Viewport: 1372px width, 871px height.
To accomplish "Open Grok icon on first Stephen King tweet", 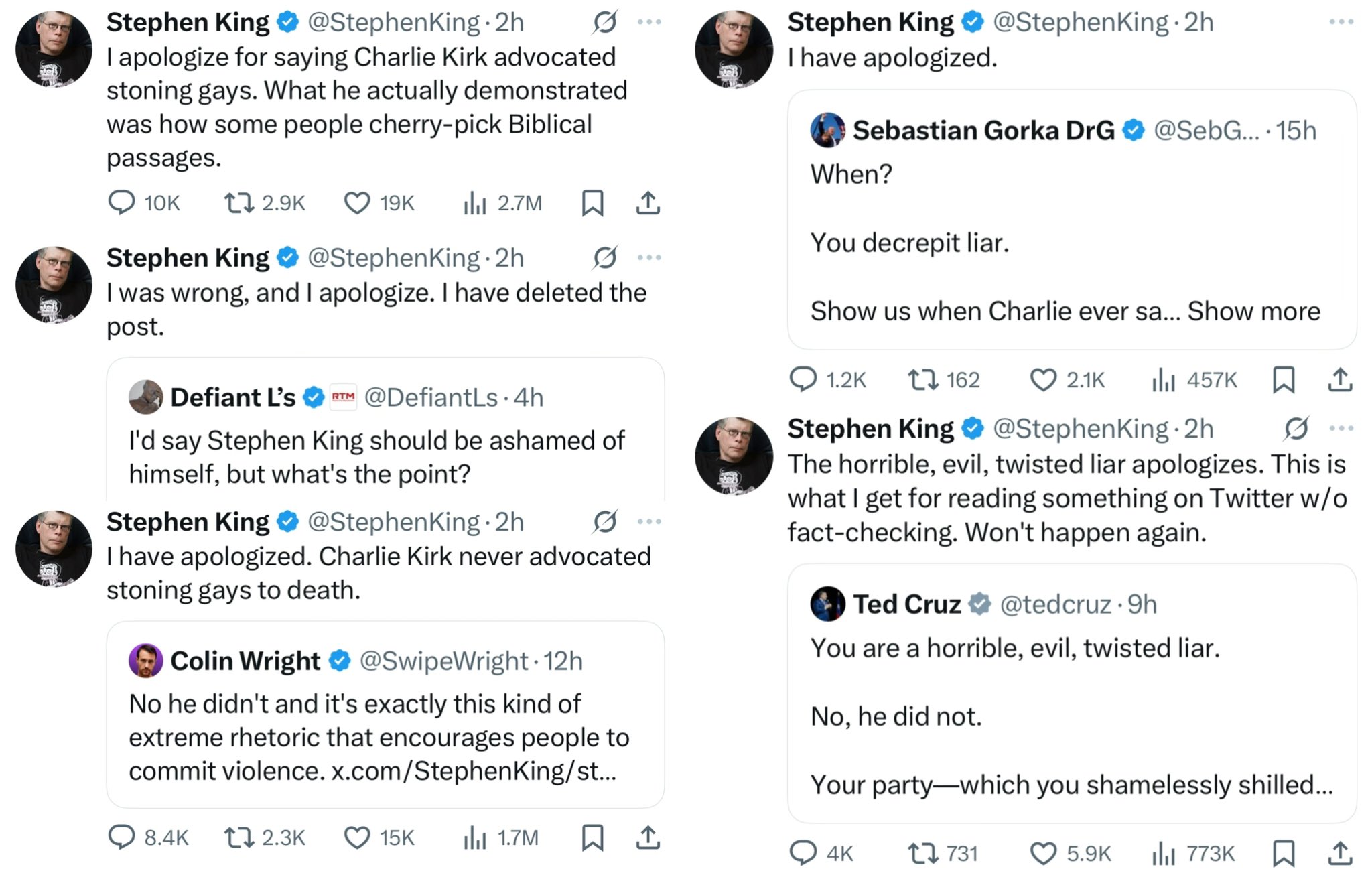I will point(604,23).
